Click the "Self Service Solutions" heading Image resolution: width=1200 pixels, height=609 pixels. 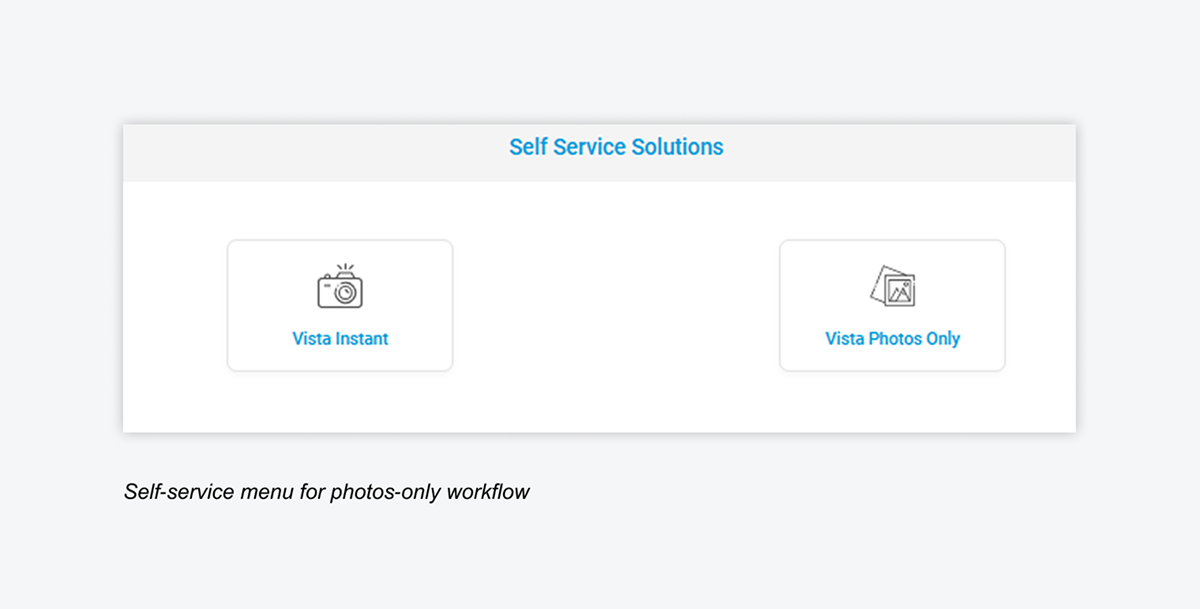616,147
